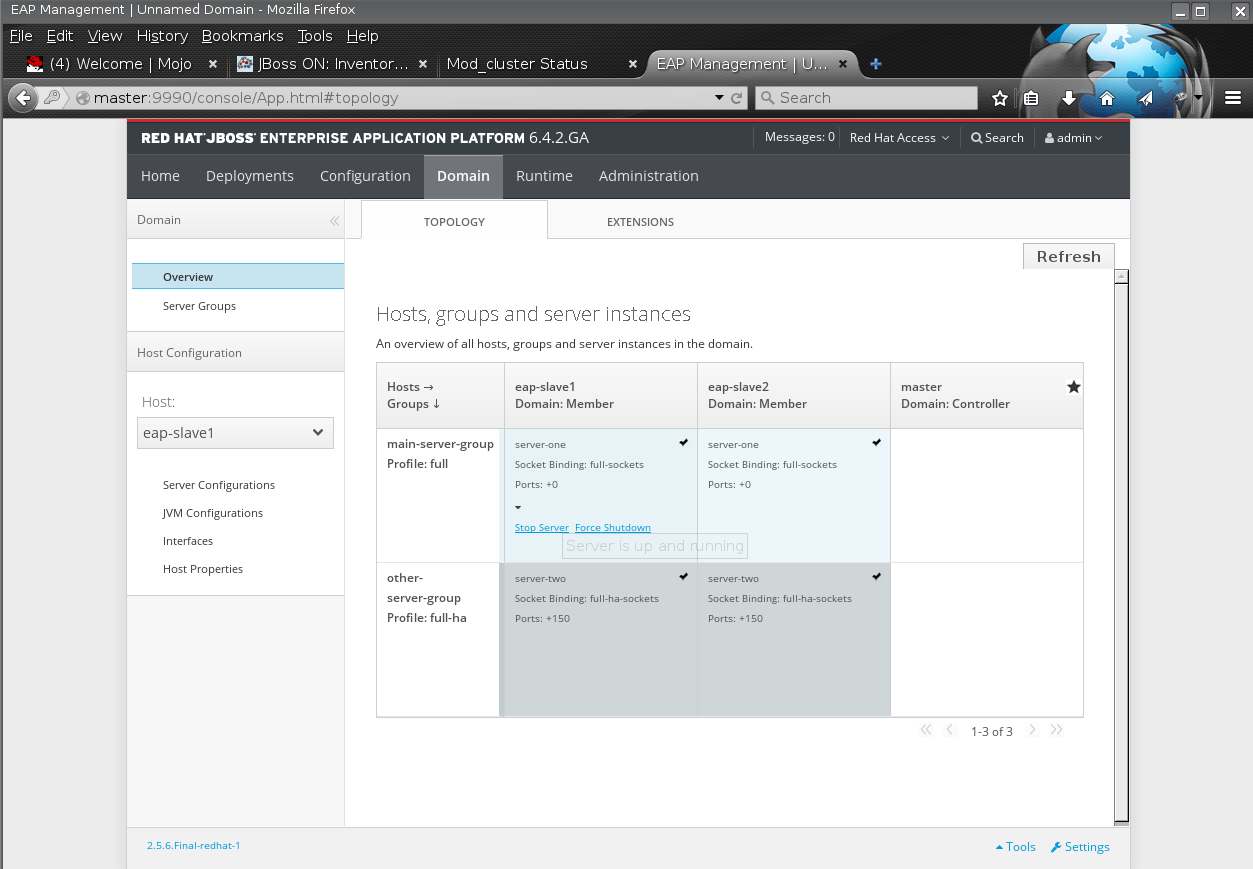Open the Administration section
Image resolution: width=1253 pixels, height=869 pixels.
pyautogui.click(x=649, y=176)
